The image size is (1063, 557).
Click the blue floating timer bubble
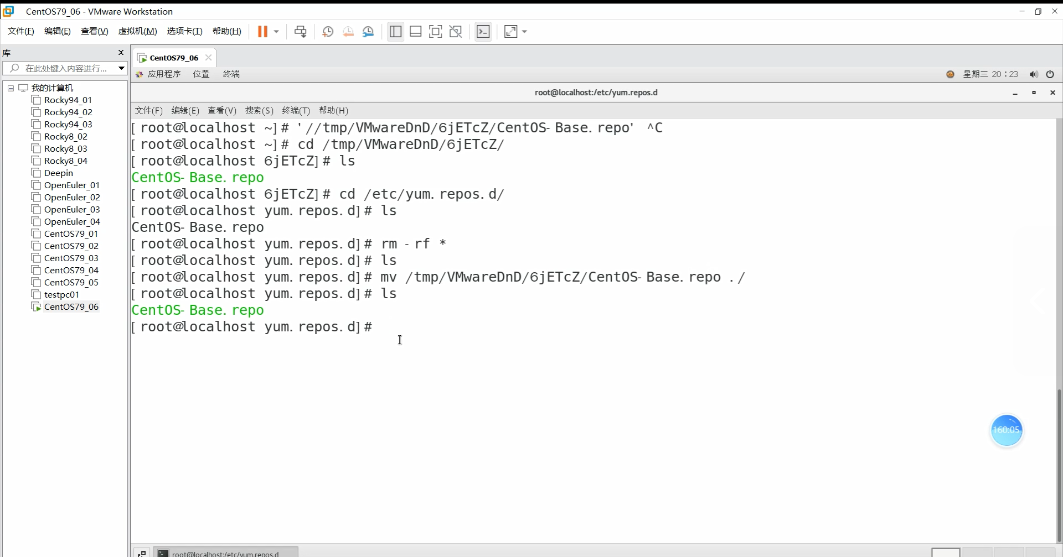point(1006,430)
